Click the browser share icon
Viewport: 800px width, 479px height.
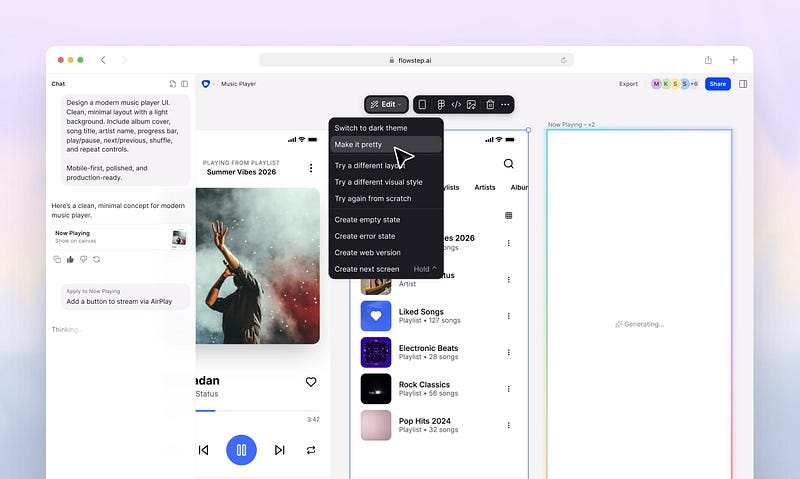708,60
